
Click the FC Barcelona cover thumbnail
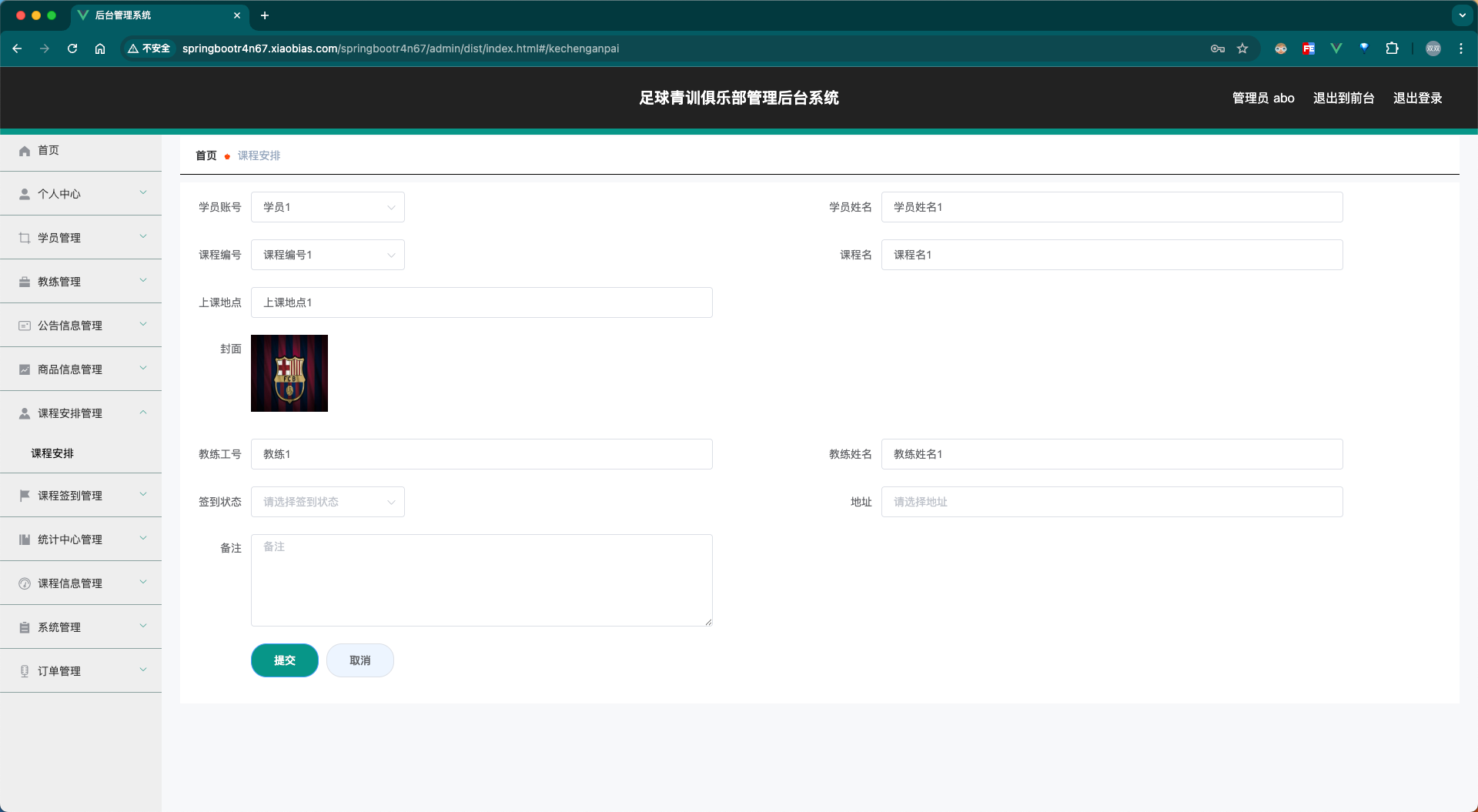point(289,373)
